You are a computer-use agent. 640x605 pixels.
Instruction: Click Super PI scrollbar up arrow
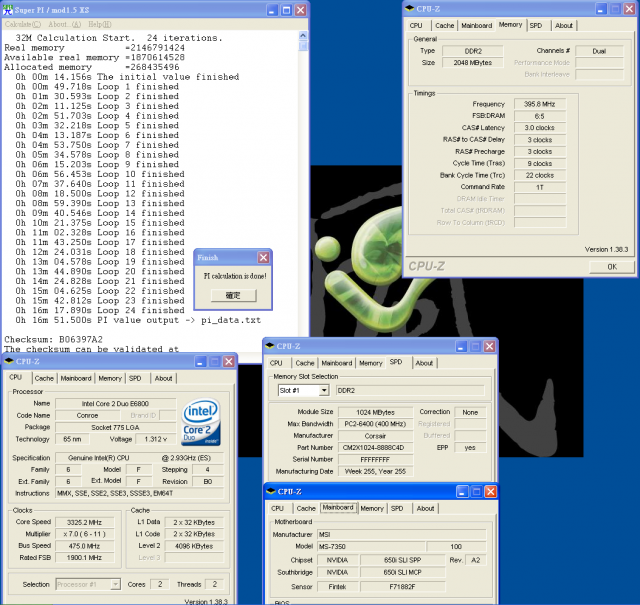pyautogui.click(x=303, y=36)
